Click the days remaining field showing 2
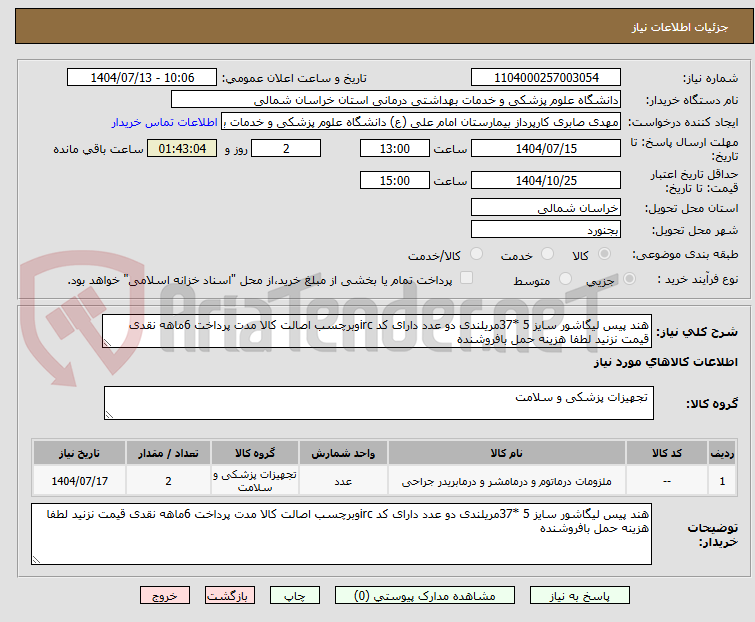 [x=286, y=148]
